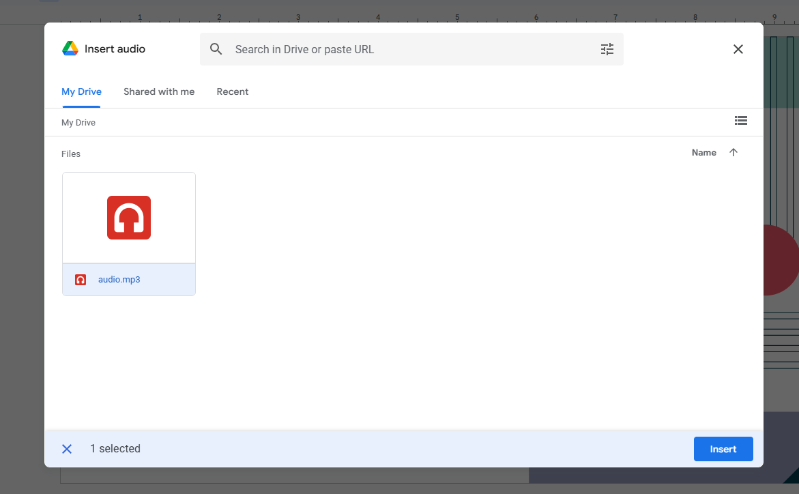The image size is (799, 494).
Task: Click the 1 selected status text
Action: [115, 449]
